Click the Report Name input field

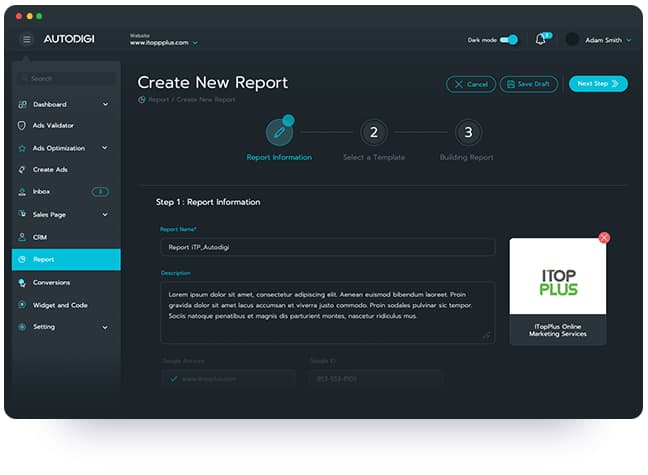tap(327, 246)
